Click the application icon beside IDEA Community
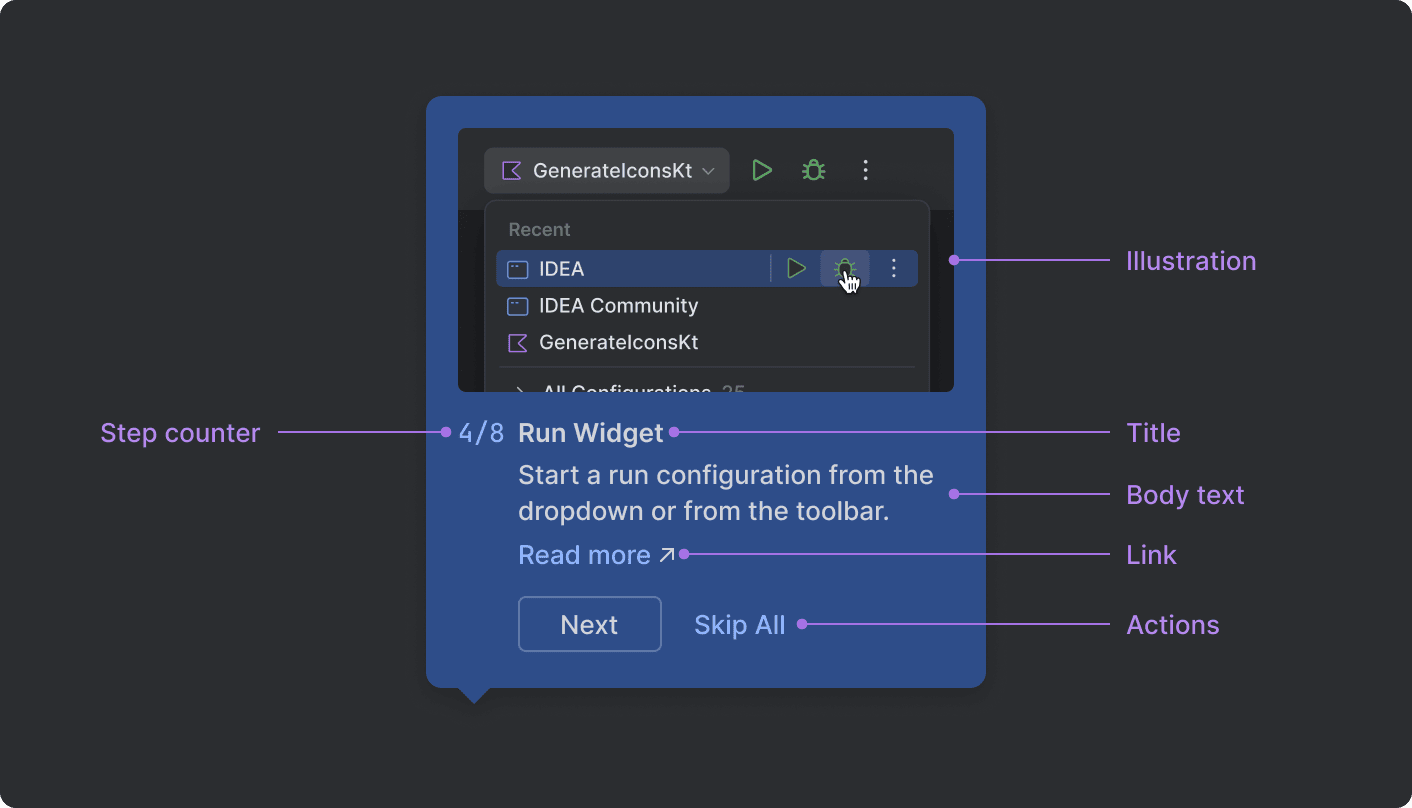 (517, 306)
